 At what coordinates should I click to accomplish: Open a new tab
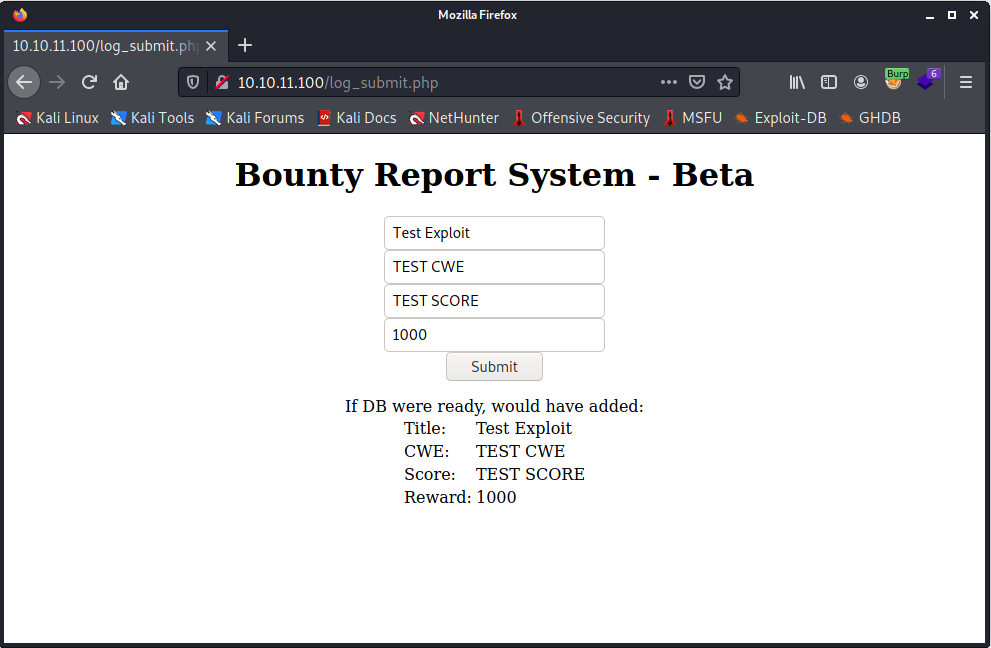point(245,46)
